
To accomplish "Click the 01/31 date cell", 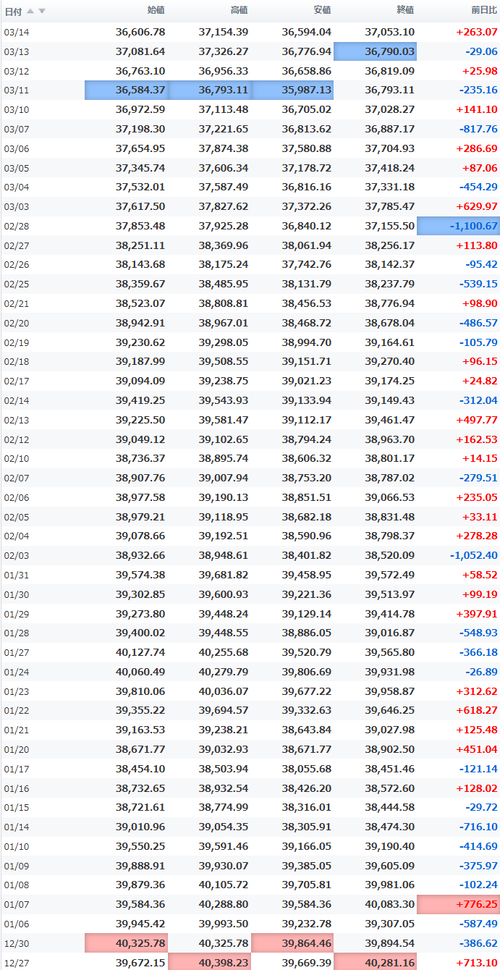I will pos(14,575).
